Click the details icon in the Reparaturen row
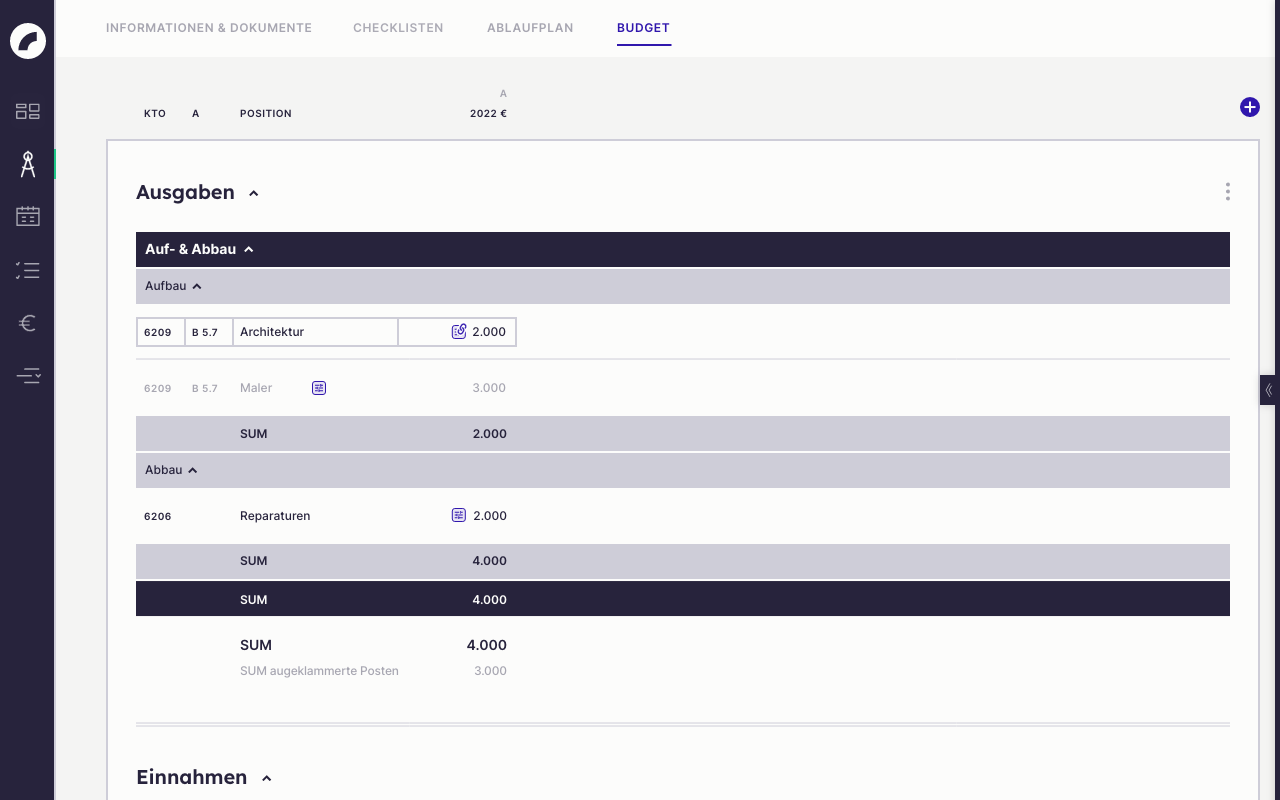Screen dimensions: 1280x800 (x=459, y=515)
